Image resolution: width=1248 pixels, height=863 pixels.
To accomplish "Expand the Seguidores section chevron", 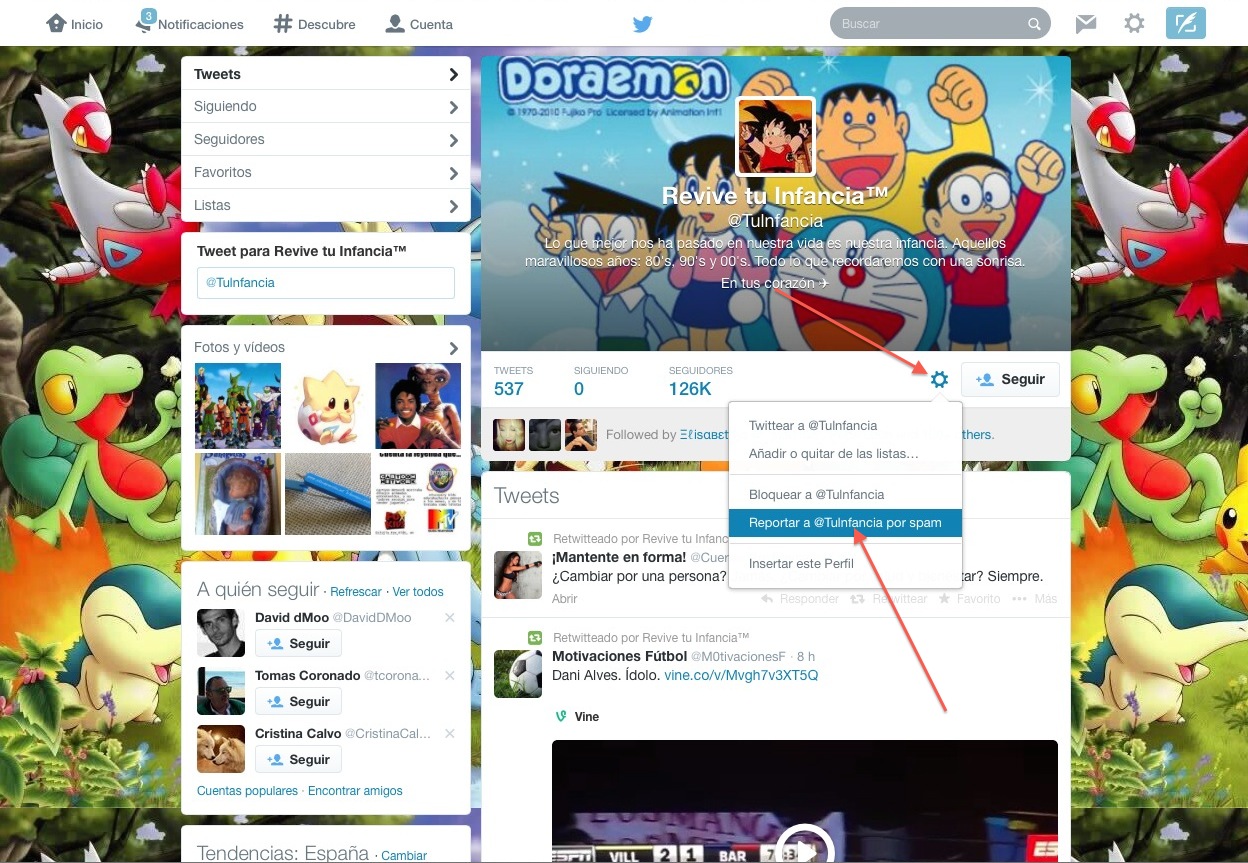I will click(x=454, y=140).
